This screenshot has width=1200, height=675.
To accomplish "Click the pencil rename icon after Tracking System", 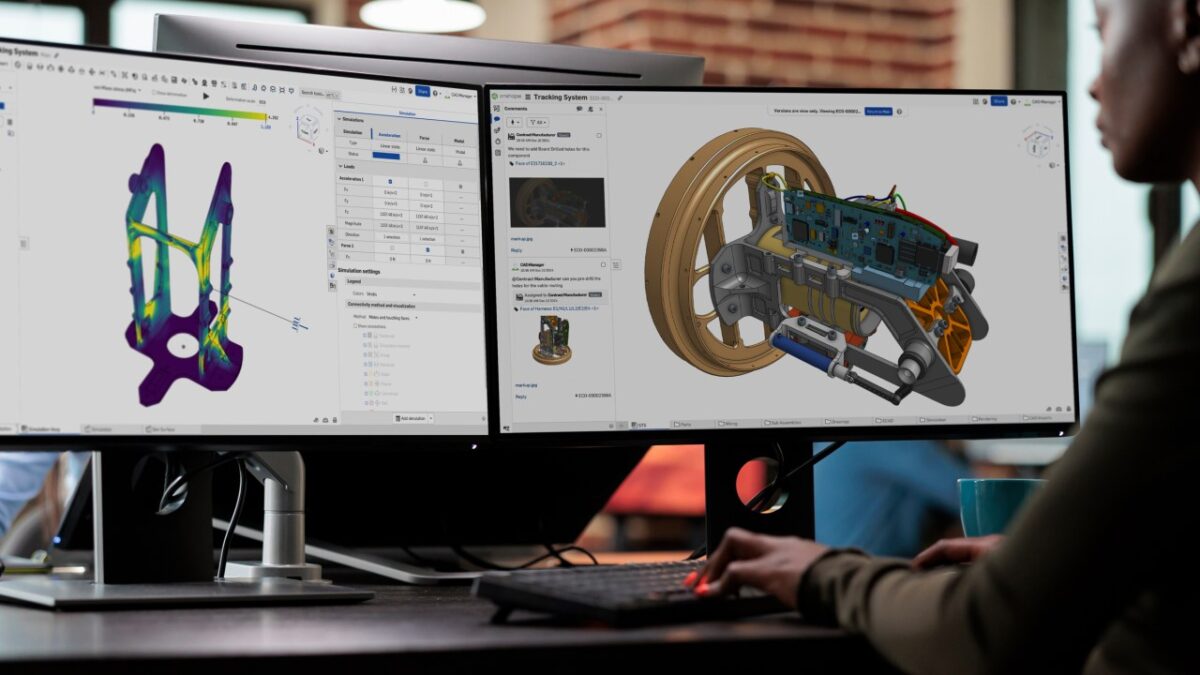I will 621,98.
